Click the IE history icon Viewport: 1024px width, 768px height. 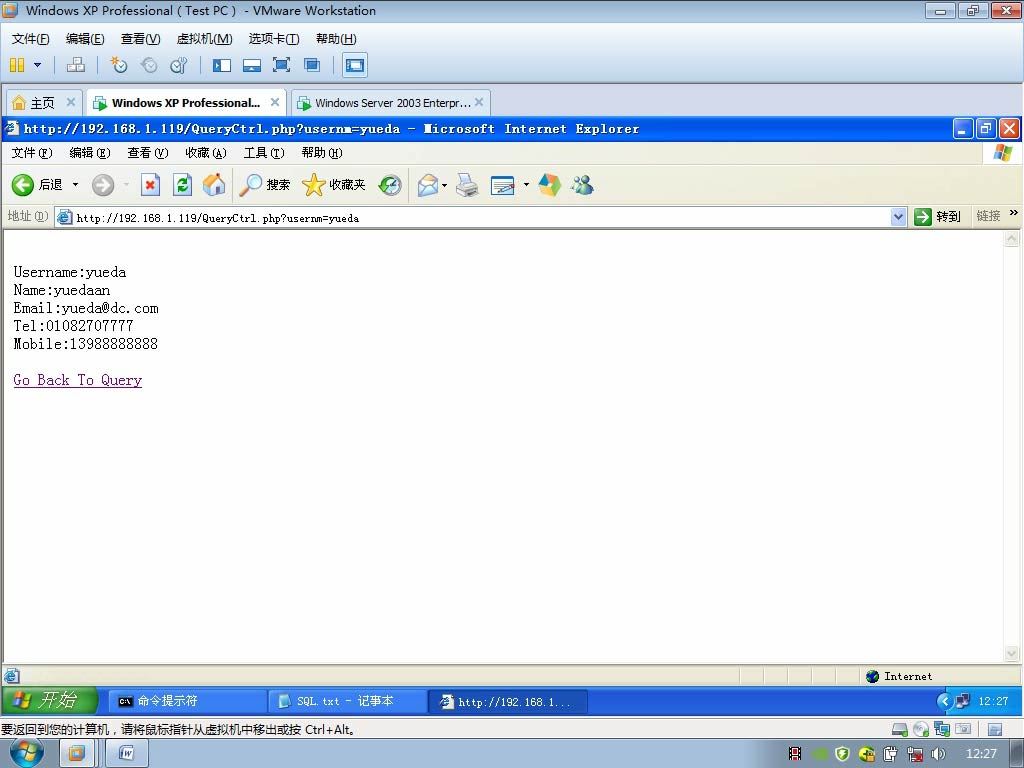tap(390, 185)
